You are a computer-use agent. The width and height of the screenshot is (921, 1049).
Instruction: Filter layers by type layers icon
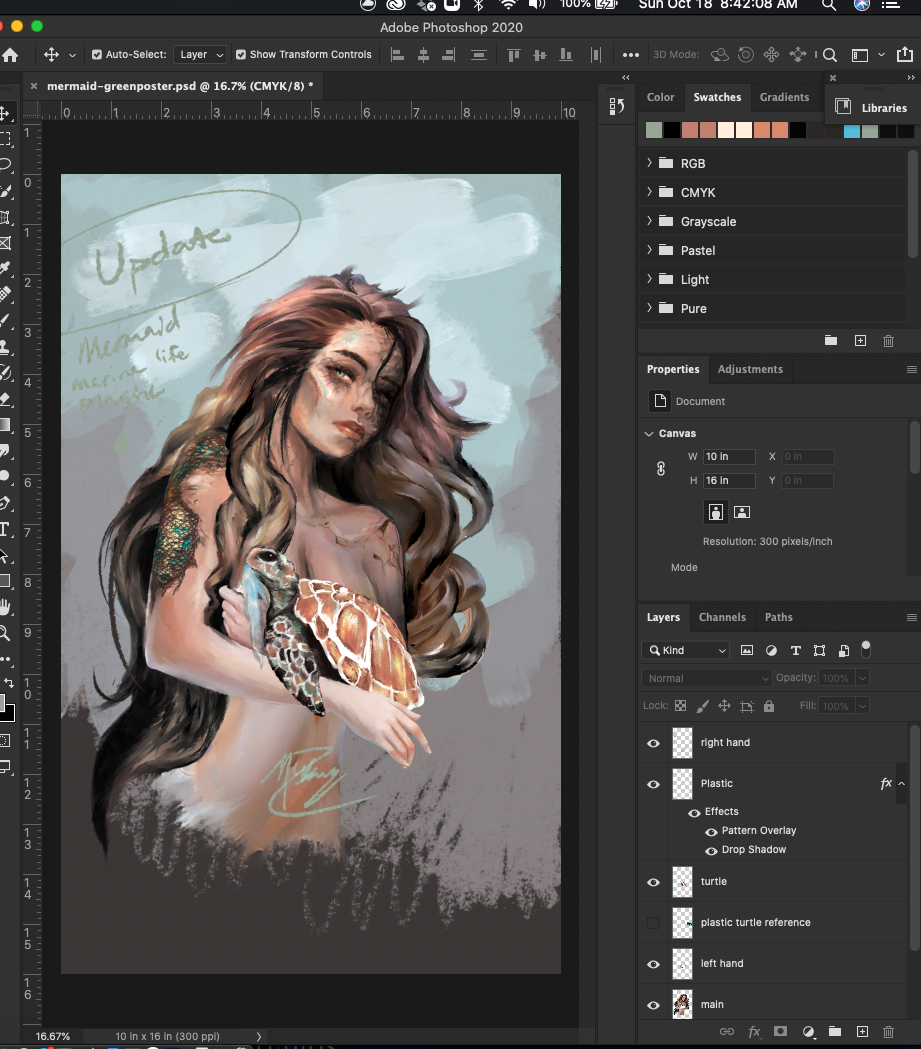(795, 650)
